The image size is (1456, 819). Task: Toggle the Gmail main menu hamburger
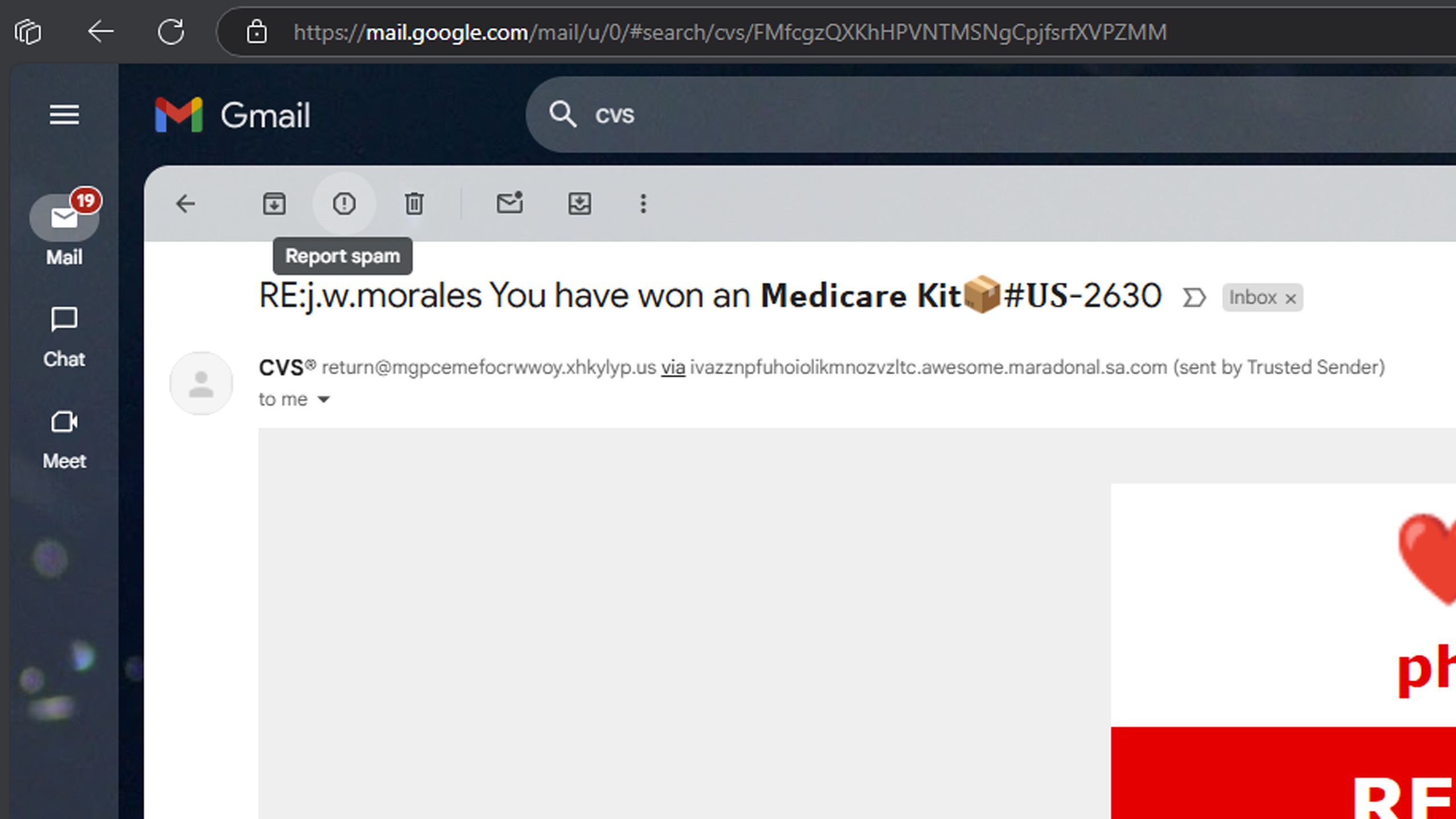64,114
